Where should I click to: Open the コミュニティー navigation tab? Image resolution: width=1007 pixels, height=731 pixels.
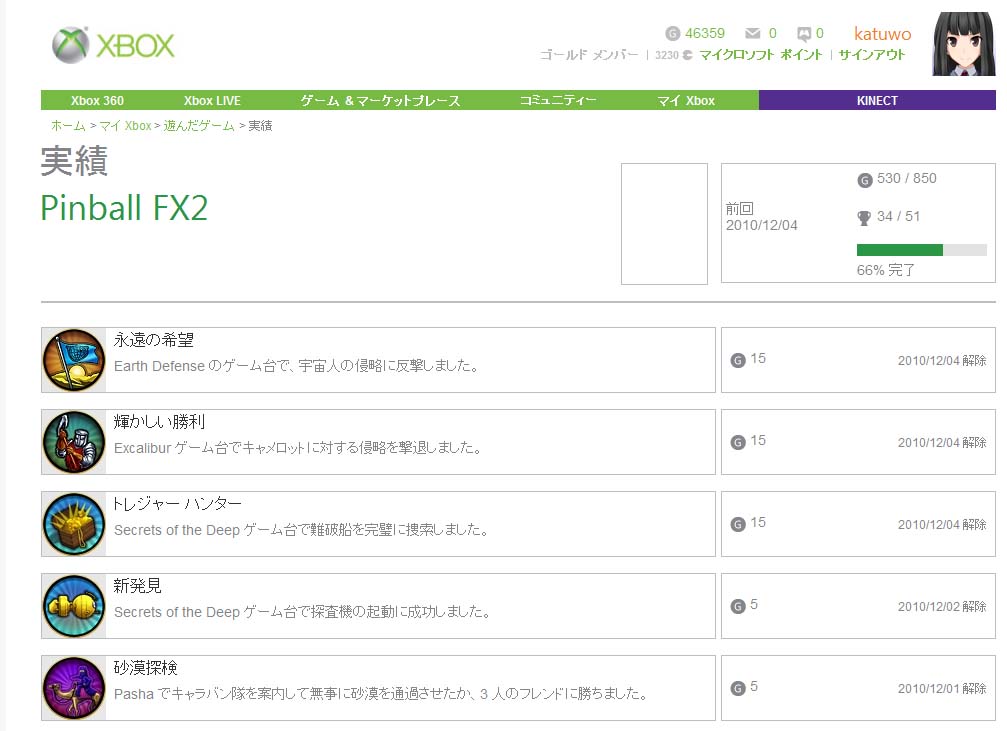tap(557, 101)
